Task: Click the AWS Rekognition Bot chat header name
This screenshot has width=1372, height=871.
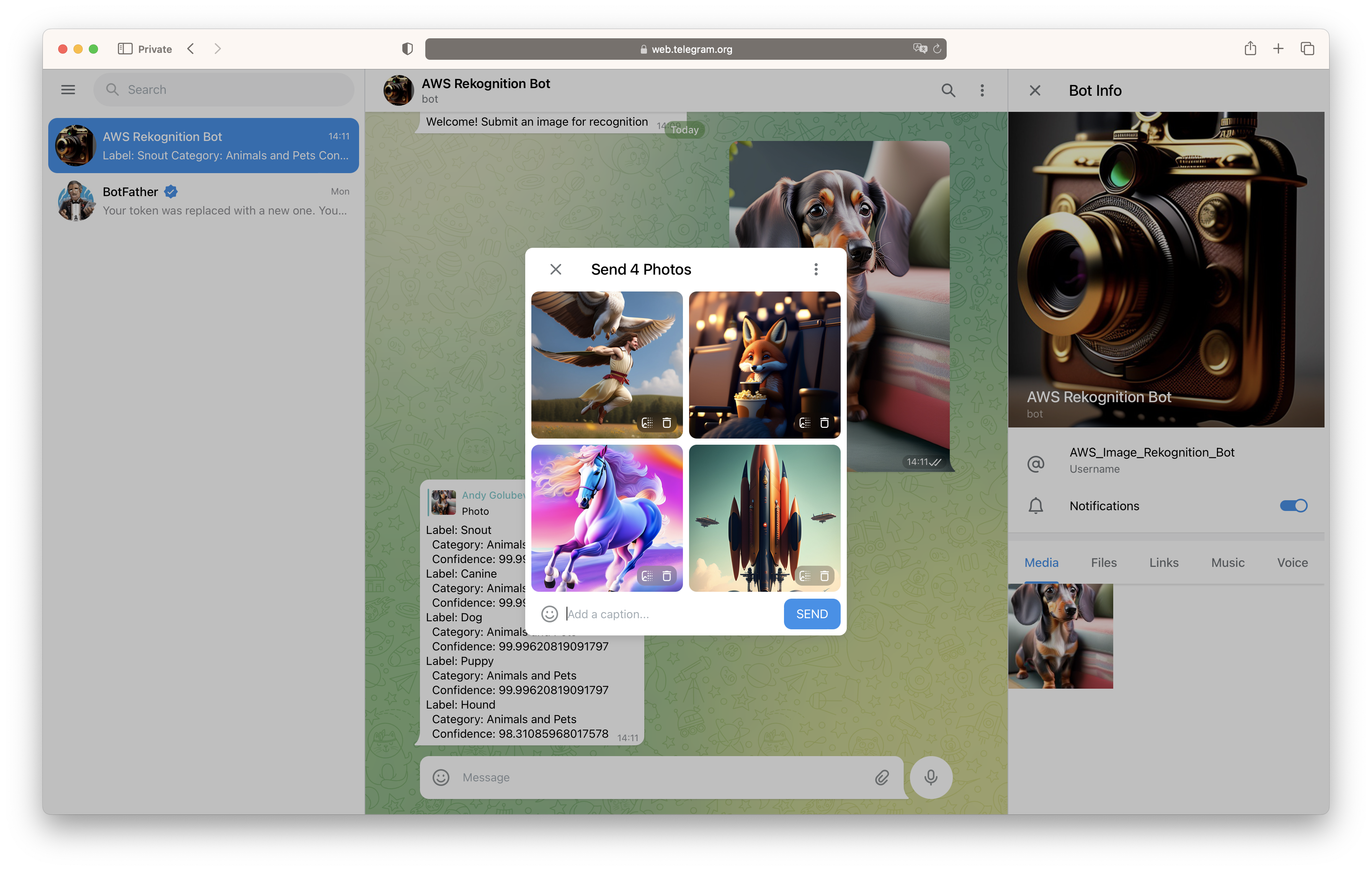Action: pyautogui.click(x=485, y=84)
